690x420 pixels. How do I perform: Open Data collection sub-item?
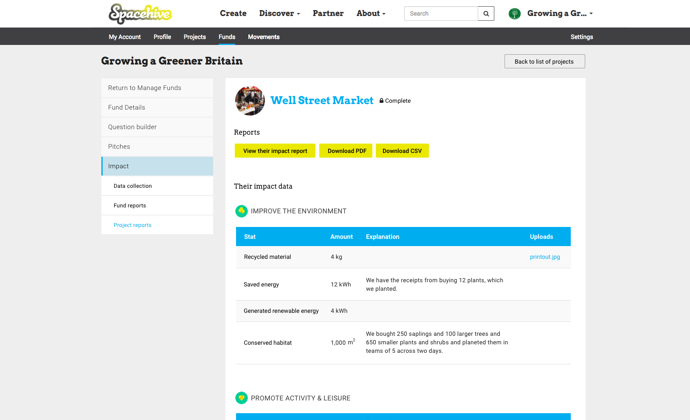click(157, 186)
